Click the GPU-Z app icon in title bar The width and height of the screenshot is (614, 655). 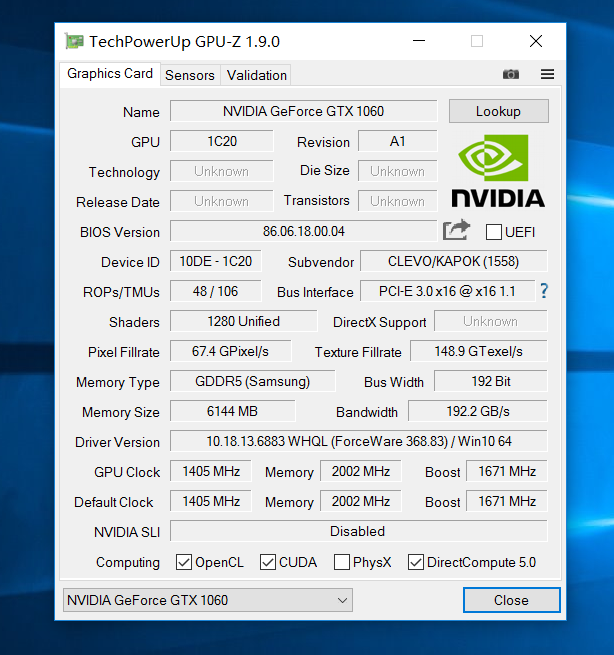(x=74, y=41)
